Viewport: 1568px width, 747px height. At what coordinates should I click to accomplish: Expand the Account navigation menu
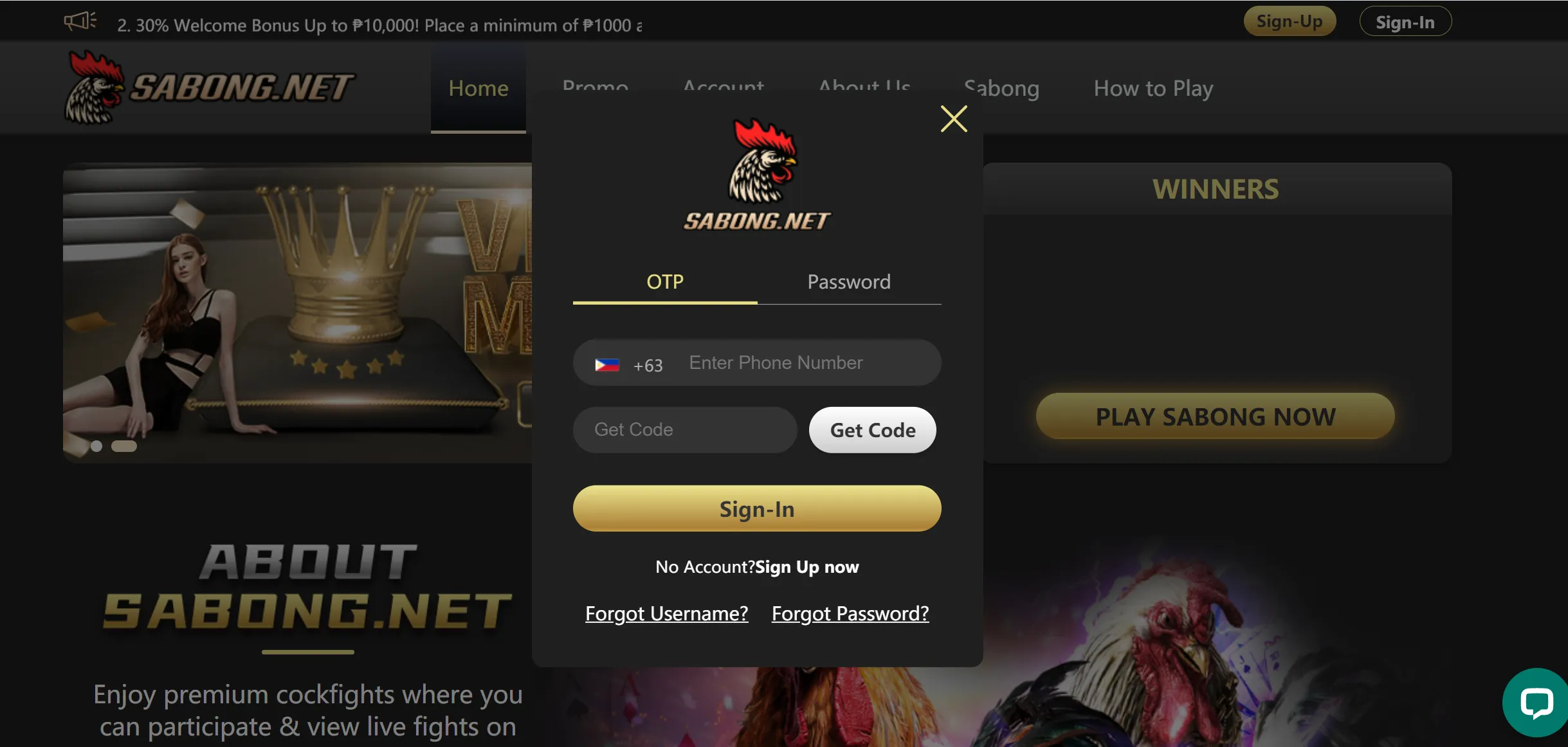pos(723,88)
